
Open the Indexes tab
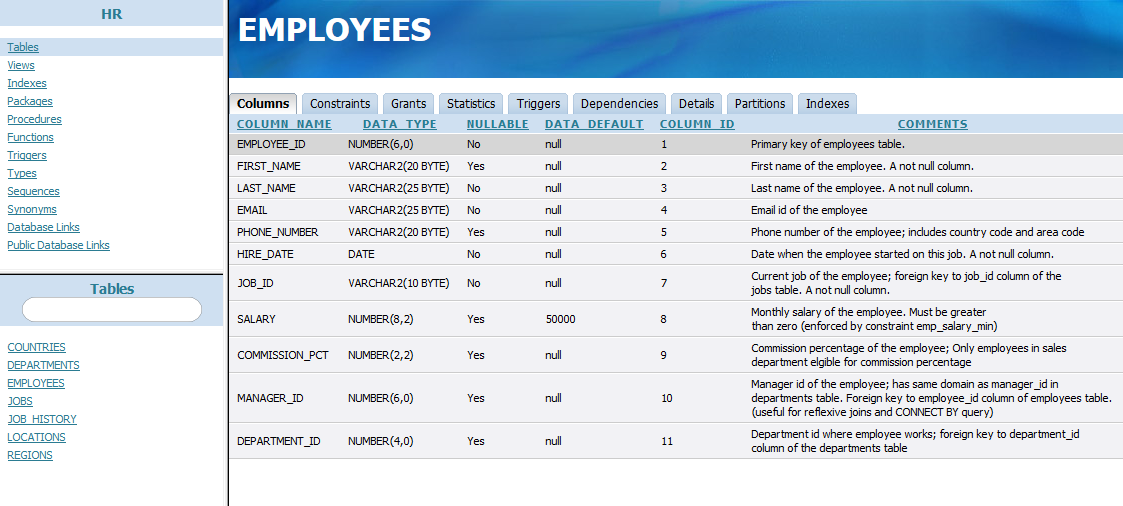(827, 104)
